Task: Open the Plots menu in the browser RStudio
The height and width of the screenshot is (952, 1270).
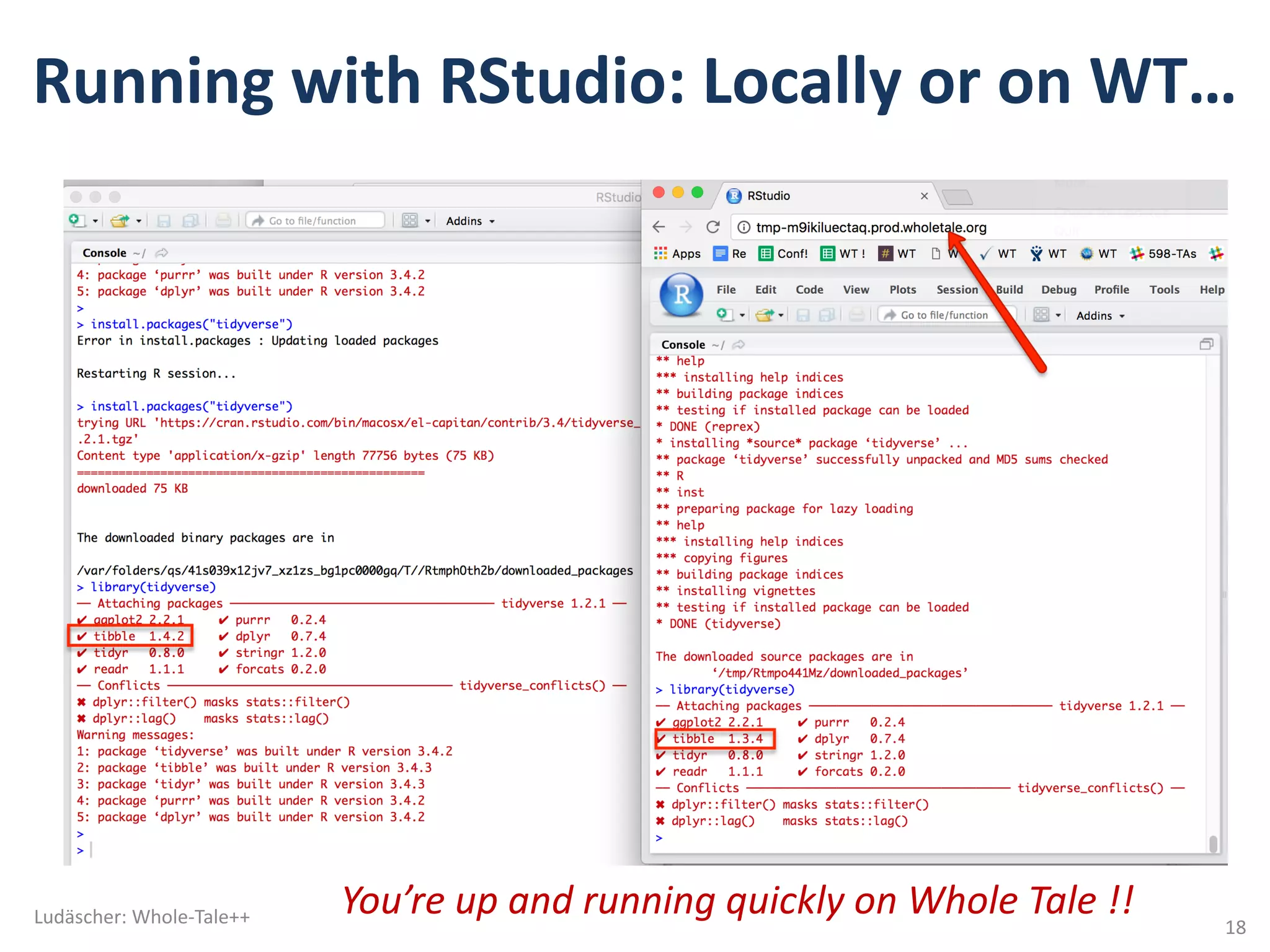Action: (x=903, y=289)
